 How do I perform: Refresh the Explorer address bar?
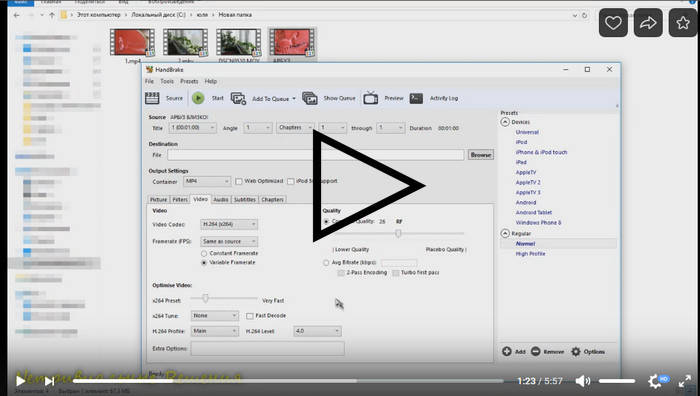click(584, 15)
